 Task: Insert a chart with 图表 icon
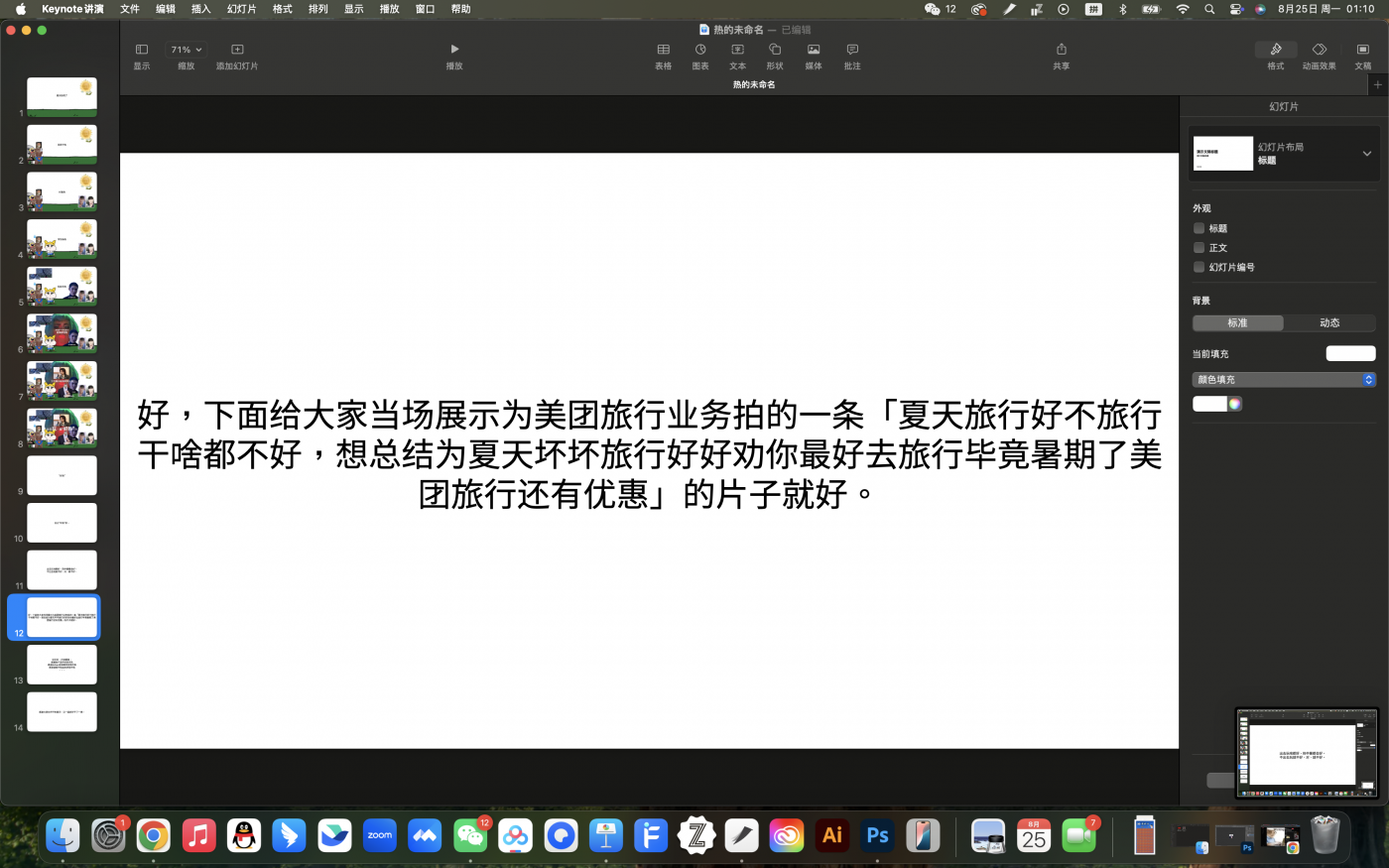coord(700,50)
